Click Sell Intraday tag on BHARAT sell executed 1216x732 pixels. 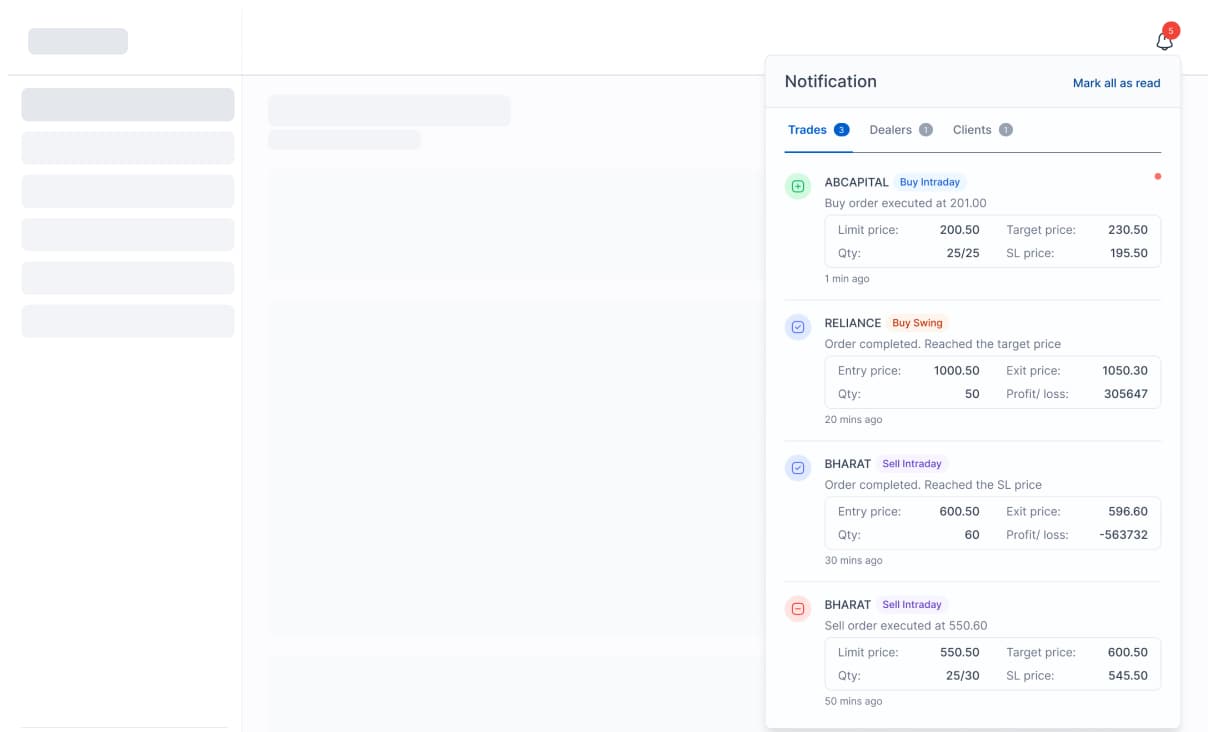(912, 605)
